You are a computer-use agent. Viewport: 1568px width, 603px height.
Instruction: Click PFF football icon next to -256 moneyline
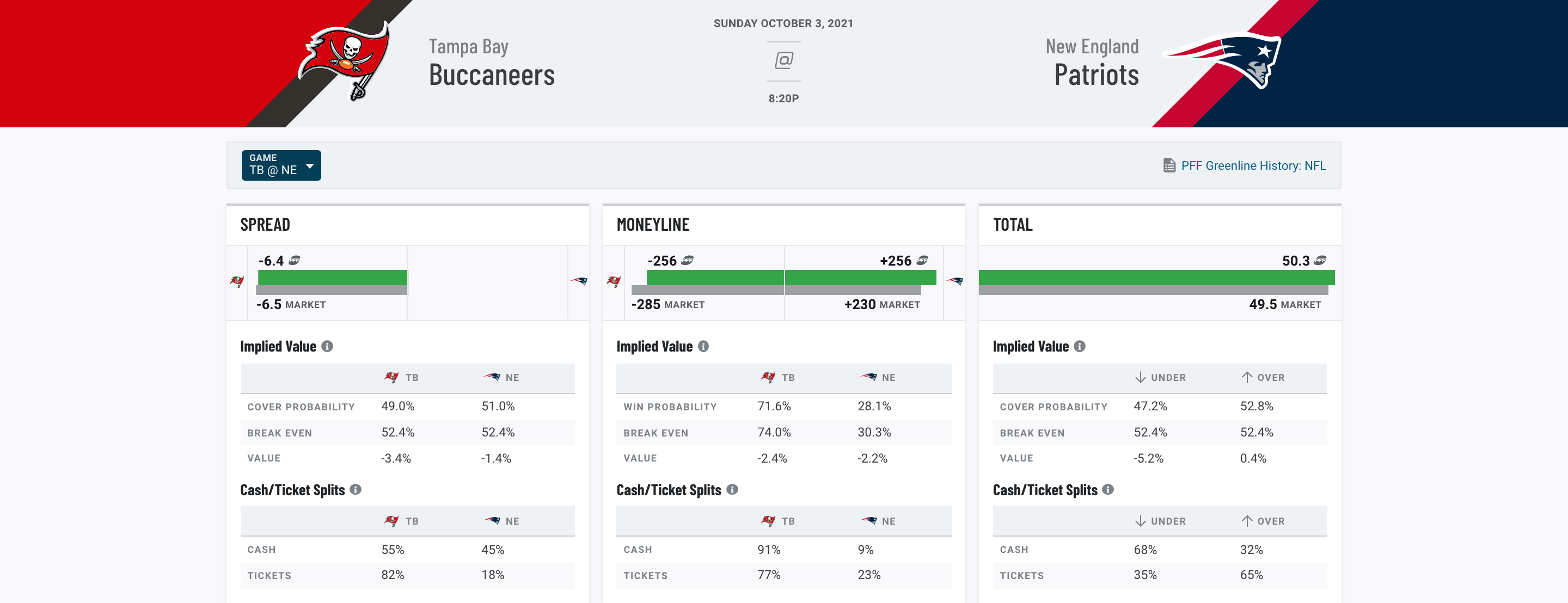coord(688,261)
